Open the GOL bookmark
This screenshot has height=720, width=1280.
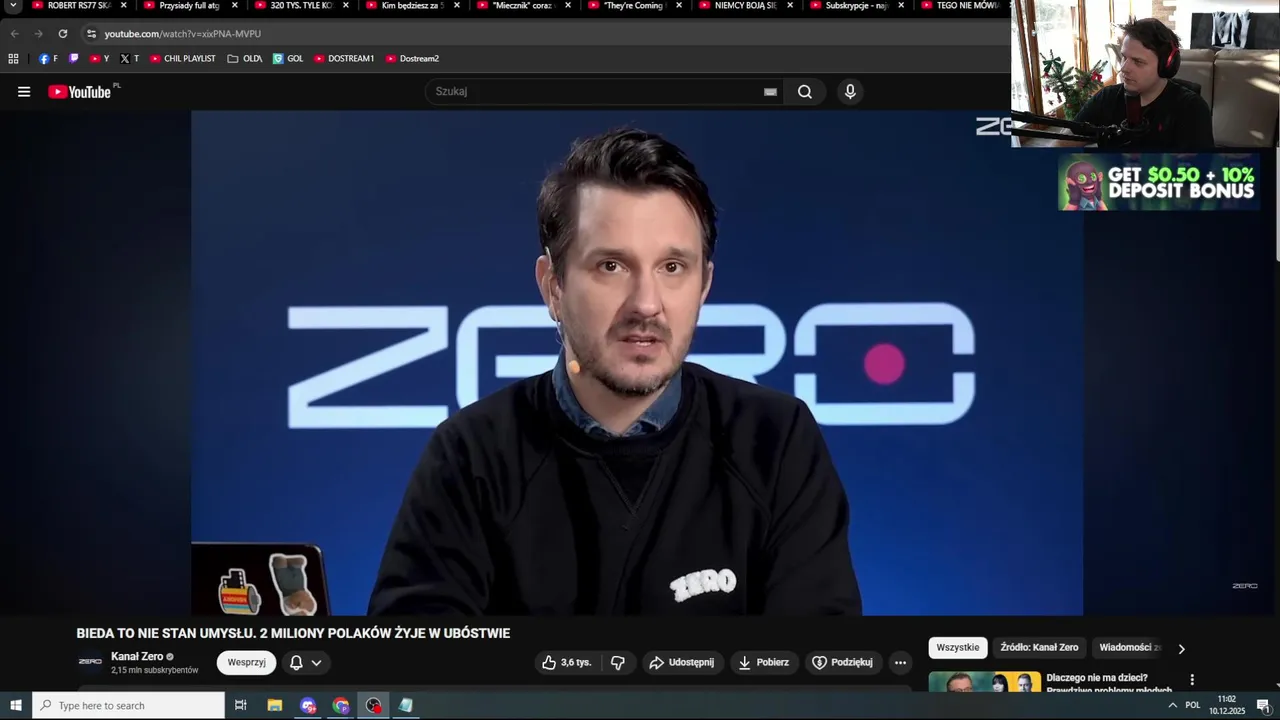tap(288, 59)
